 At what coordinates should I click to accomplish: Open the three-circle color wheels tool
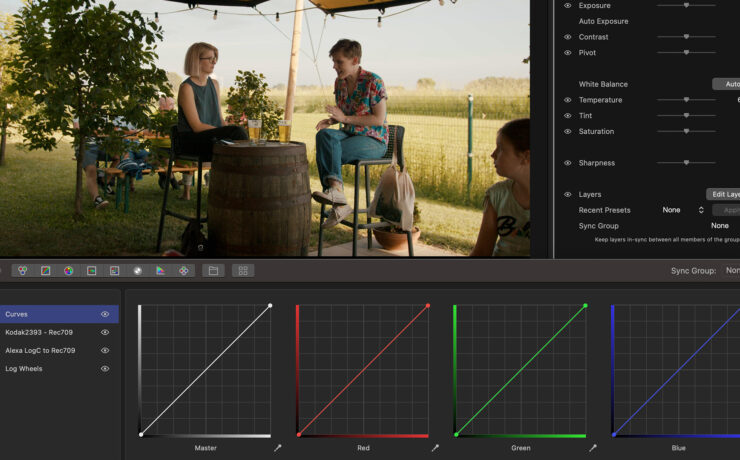[22, 270]
